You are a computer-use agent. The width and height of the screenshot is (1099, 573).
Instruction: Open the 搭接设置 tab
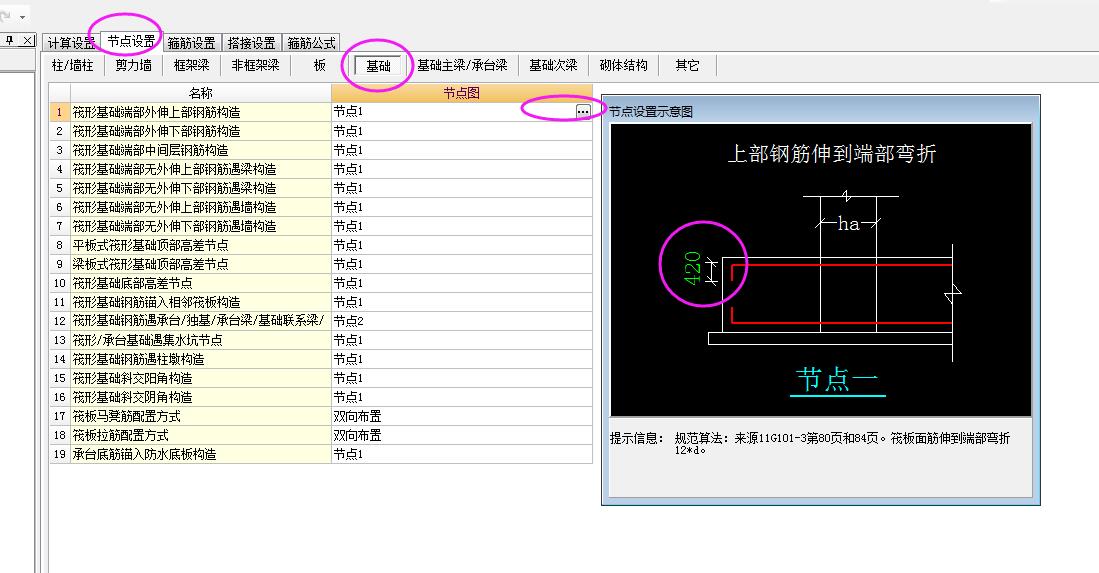252,43
